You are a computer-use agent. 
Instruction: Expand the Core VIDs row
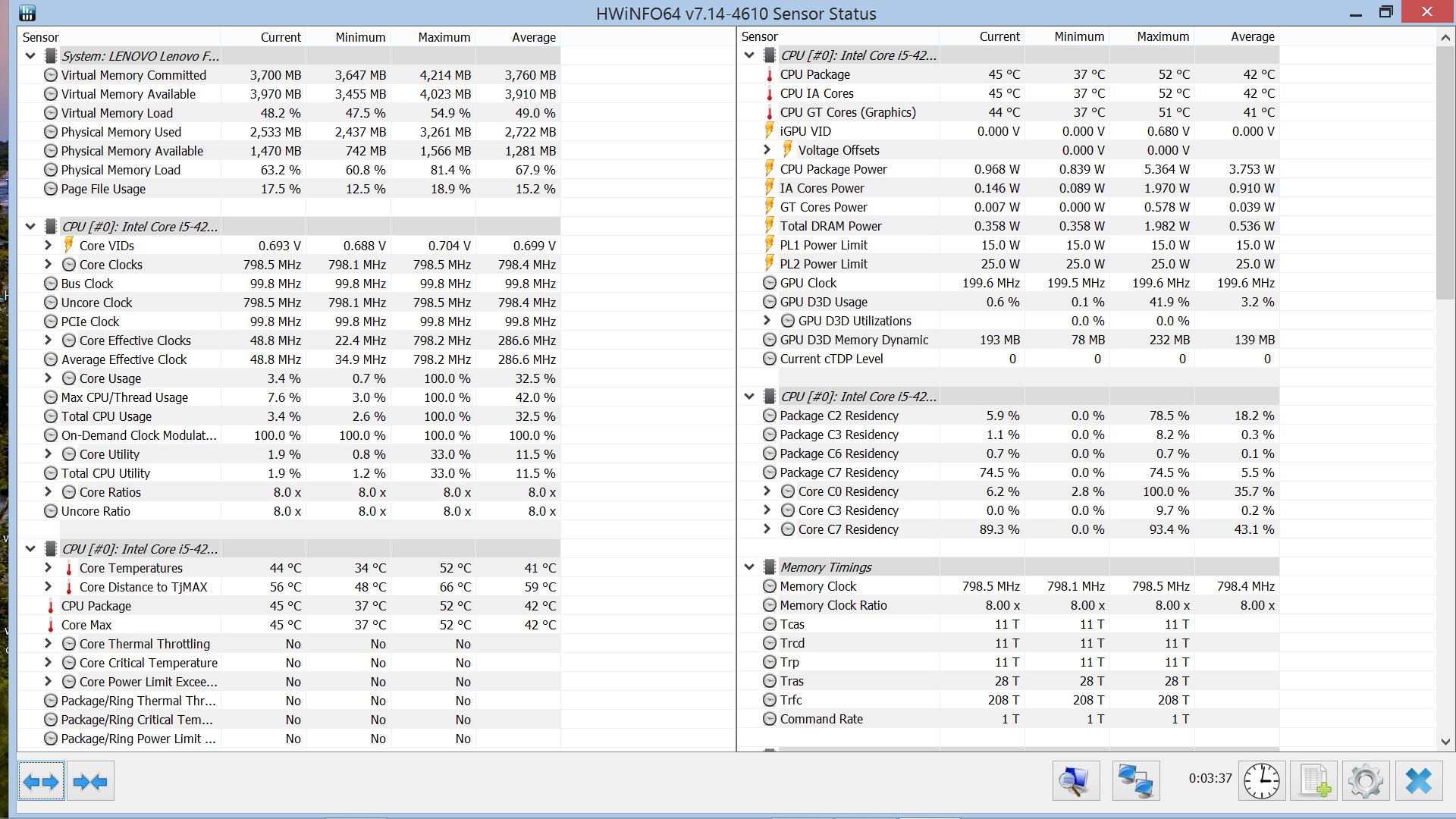(x=48, y=245)
